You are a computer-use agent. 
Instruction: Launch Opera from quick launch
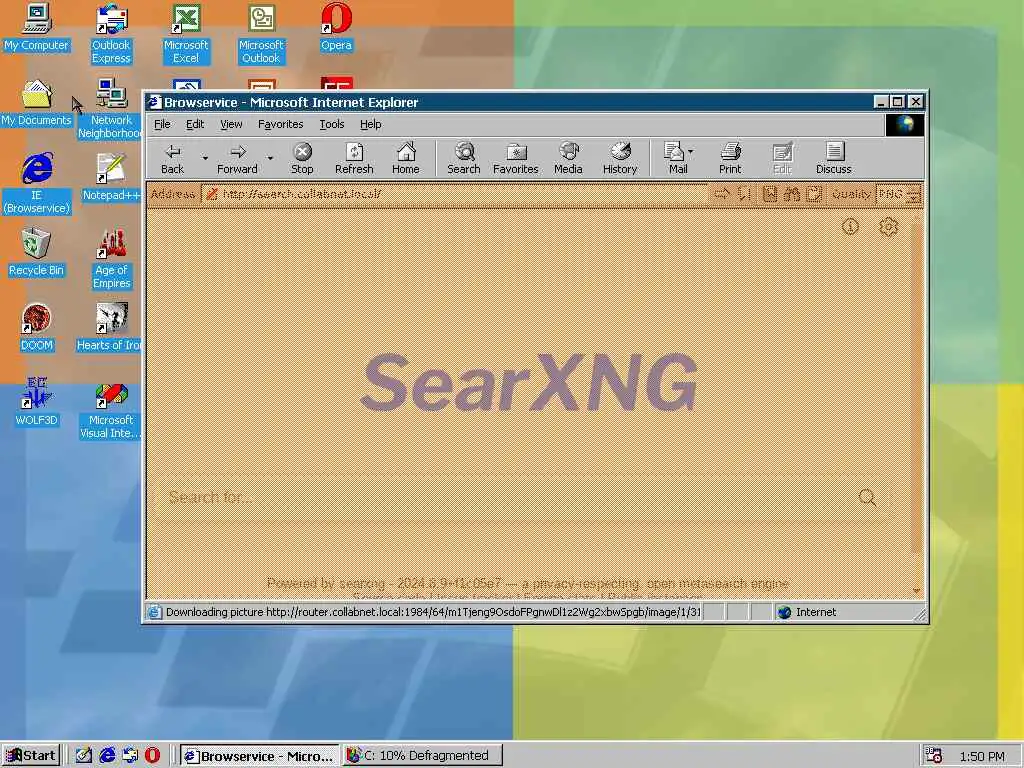(x=152, y=756)
